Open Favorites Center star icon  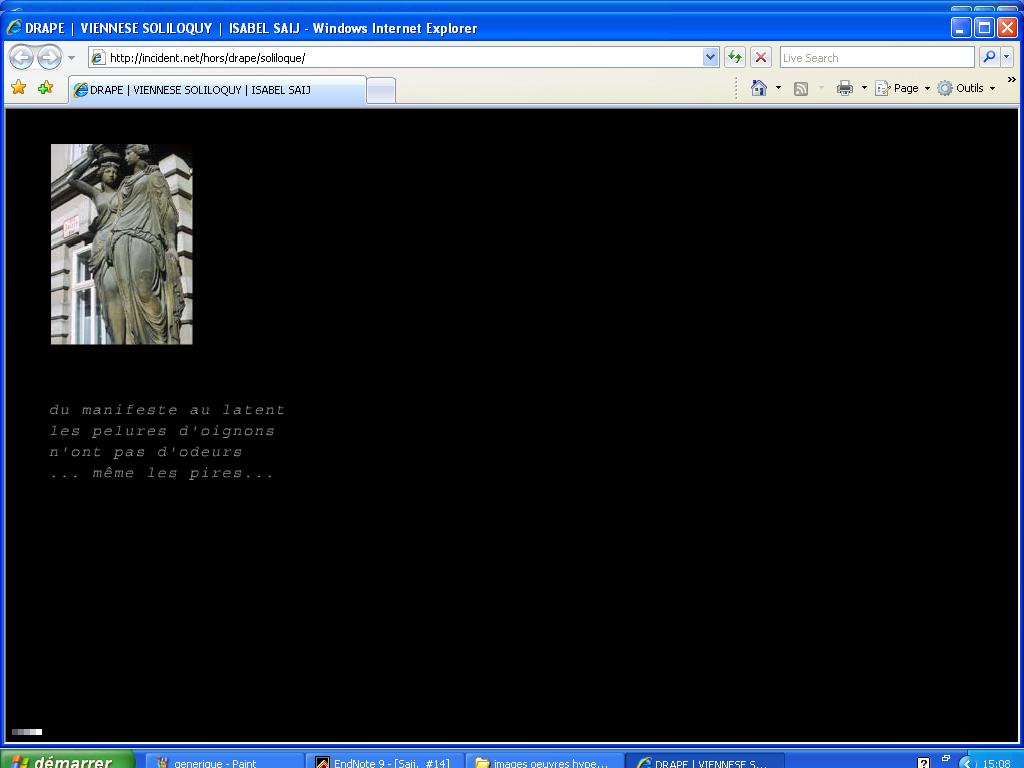click(18, 88)
